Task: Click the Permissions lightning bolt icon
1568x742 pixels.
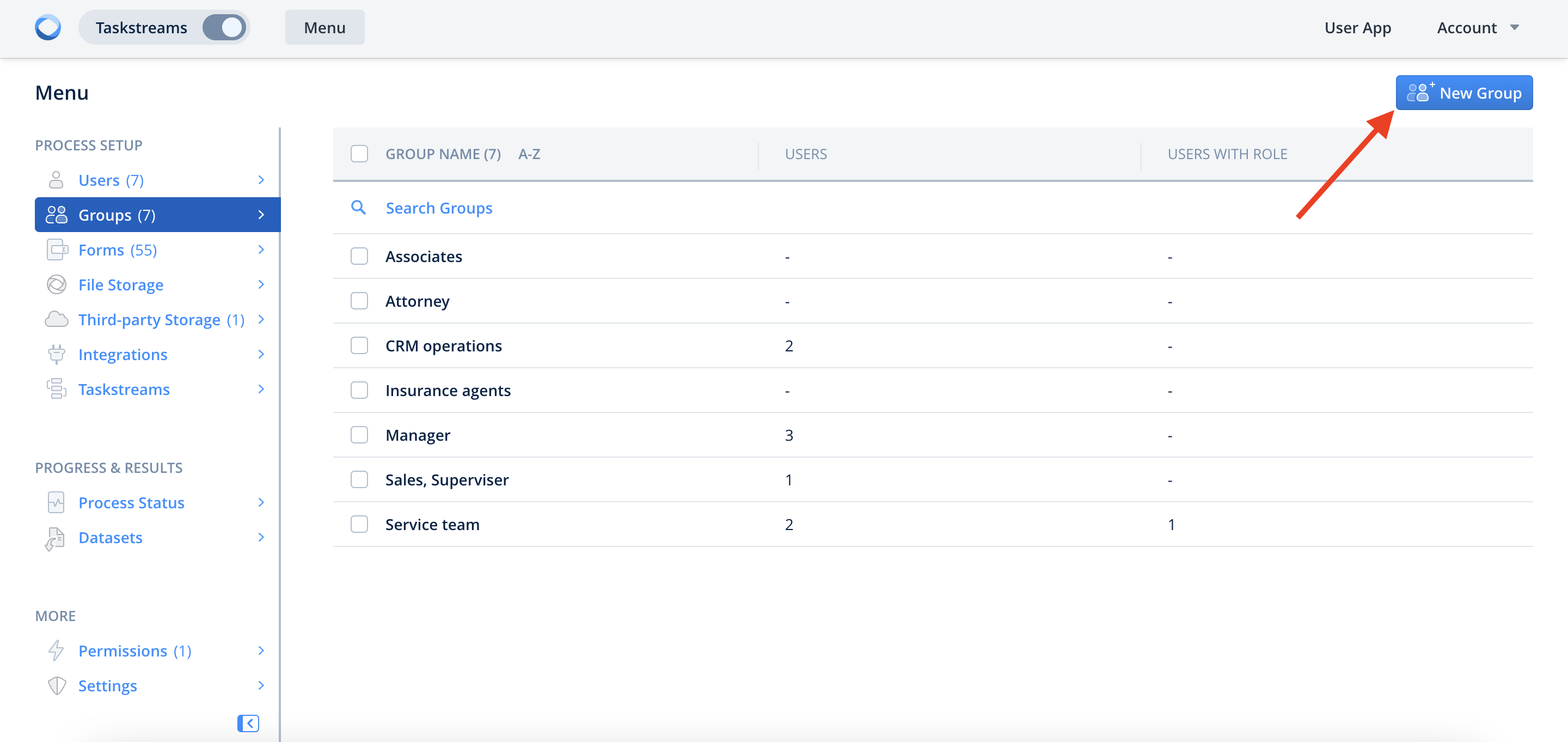Action: coord(56,650)
